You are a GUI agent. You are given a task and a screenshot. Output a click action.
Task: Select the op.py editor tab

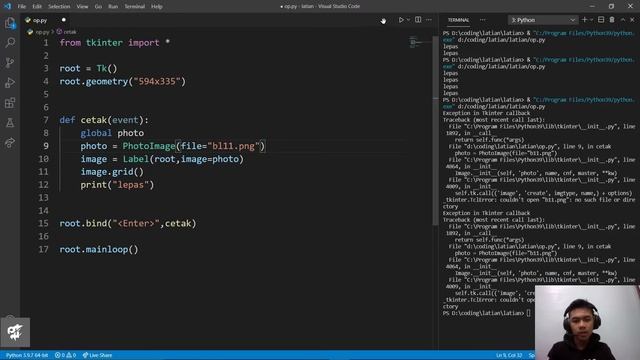pyautogui.click(x=39, y=20)
